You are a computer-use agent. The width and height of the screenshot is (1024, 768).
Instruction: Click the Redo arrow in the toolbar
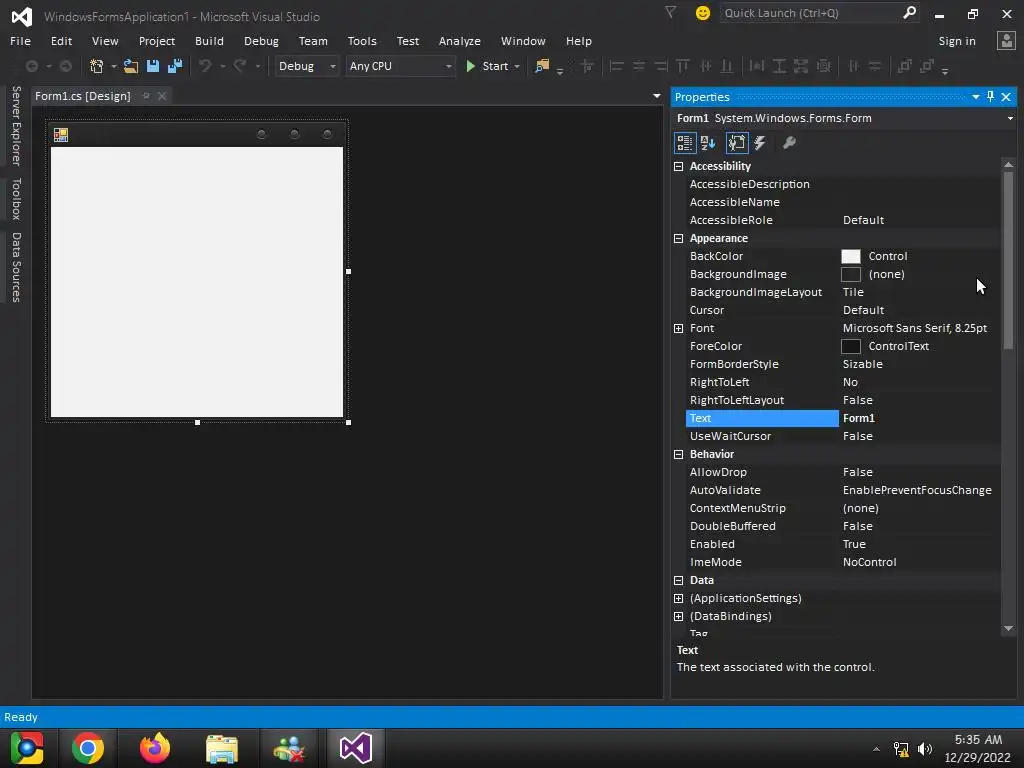[240, 66]
